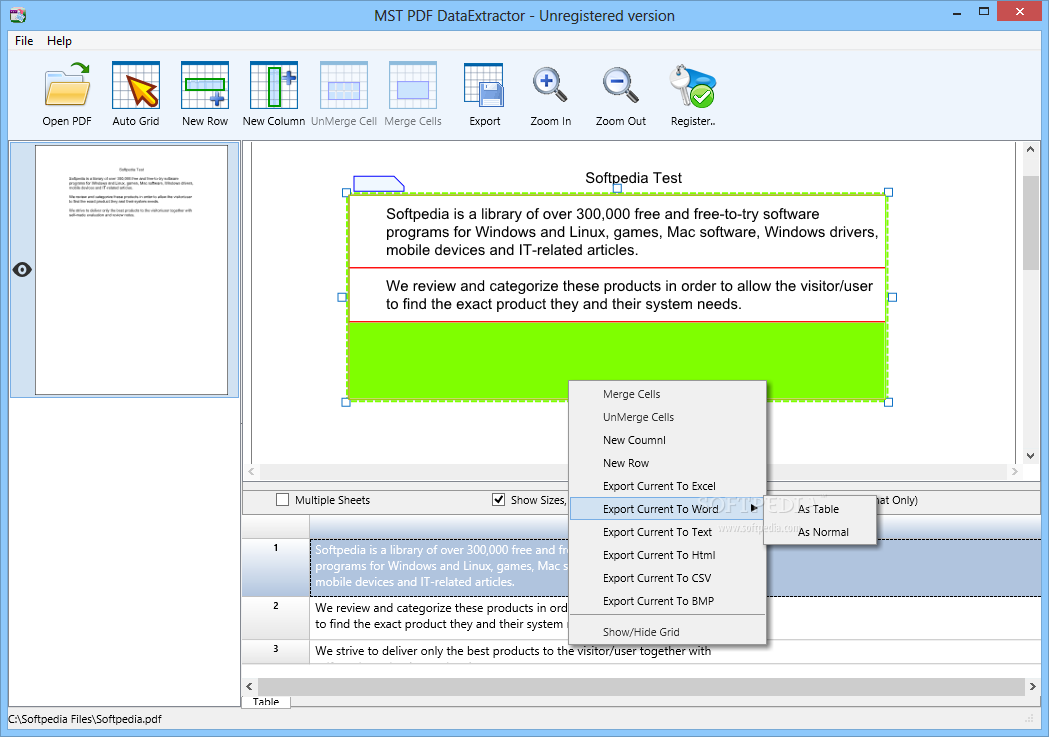Click row header 3 in table
Viewport: 1049px width, 737px height.
[276, 651]
